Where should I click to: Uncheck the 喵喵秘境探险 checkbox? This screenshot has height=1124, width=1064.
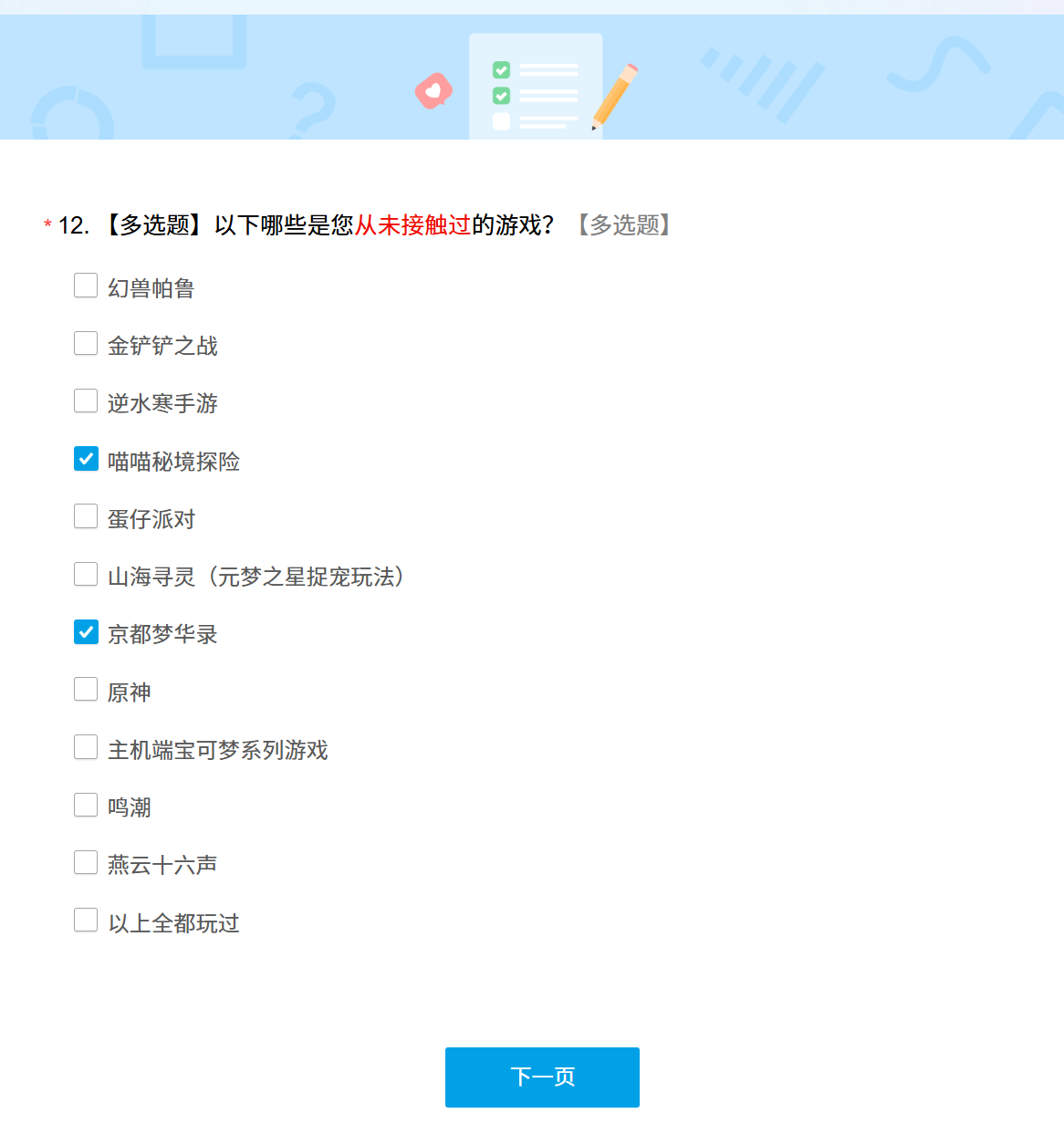(x=86, y=459)
